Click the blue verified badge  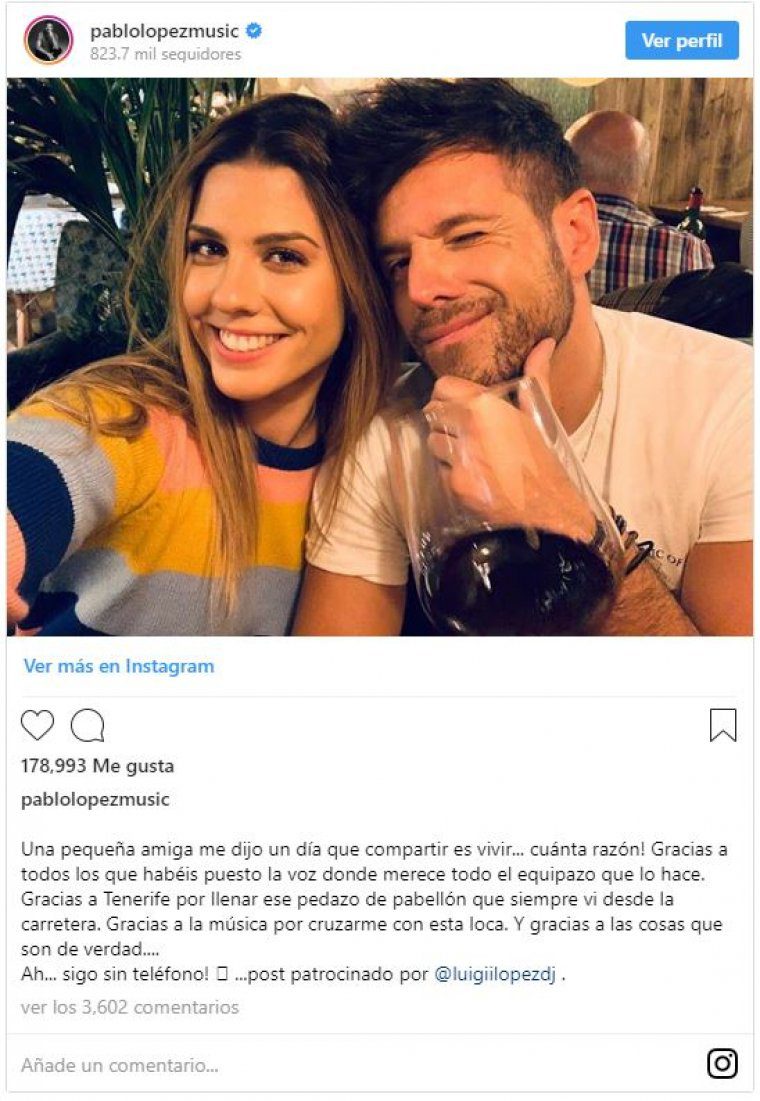pos(254,31)
